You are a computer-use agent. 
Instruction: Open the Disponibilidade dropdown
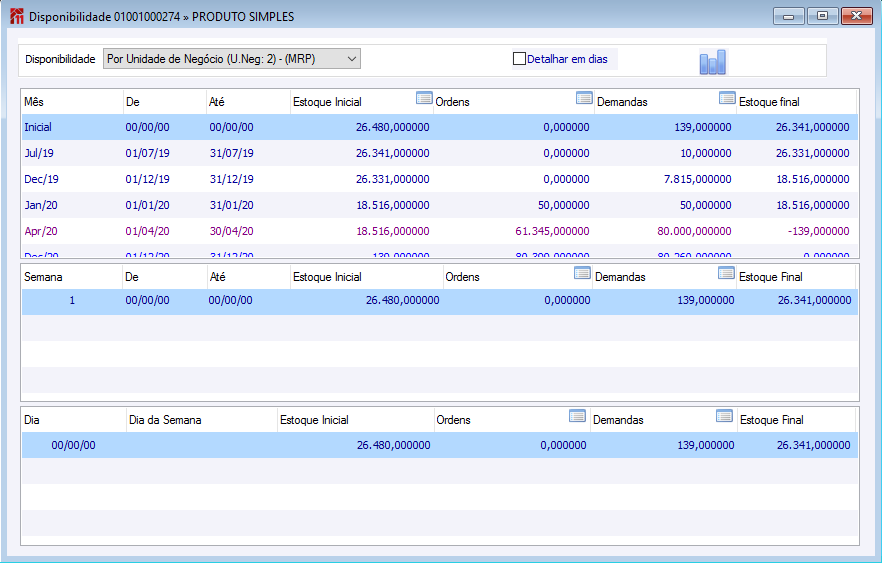231,59
